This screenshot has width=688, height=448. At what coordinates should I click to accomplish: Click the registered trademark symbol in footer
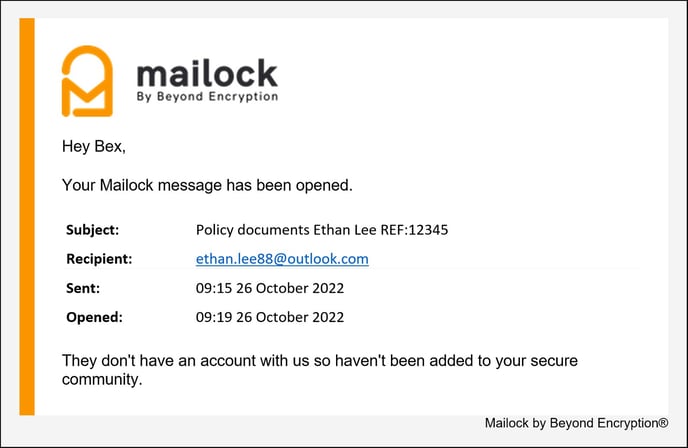663,423
